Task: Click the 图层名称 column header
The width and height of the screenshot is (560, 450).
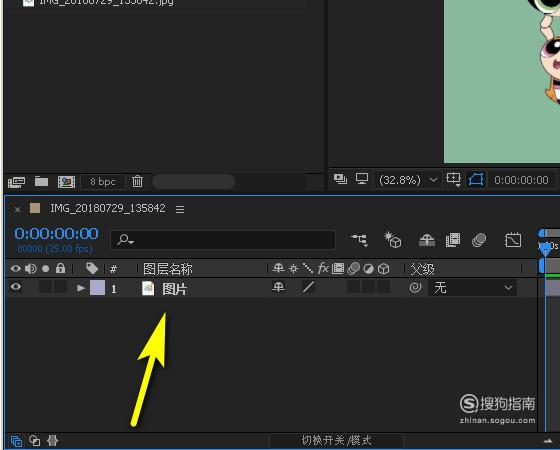Action: [168, 269]
